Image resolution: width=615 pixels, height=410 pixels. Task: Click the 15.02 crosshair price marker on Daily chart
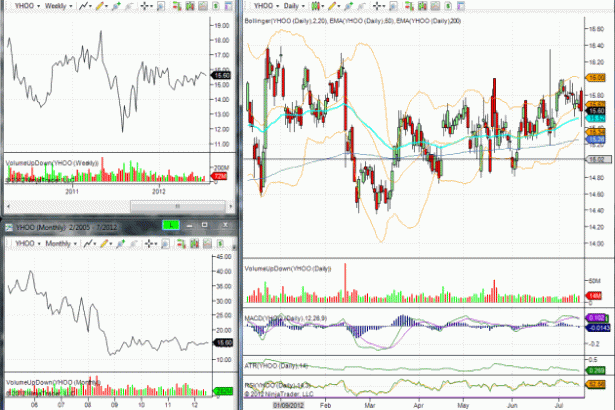pos(598,159)
